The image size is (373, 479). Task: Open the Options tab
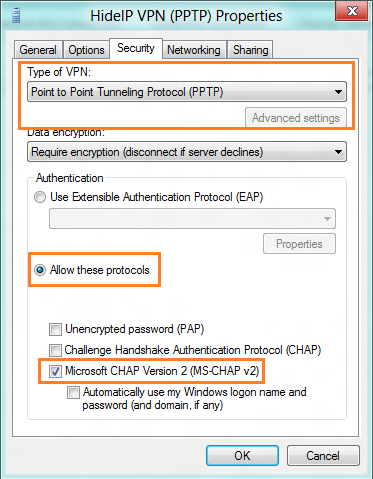point(86,50)
